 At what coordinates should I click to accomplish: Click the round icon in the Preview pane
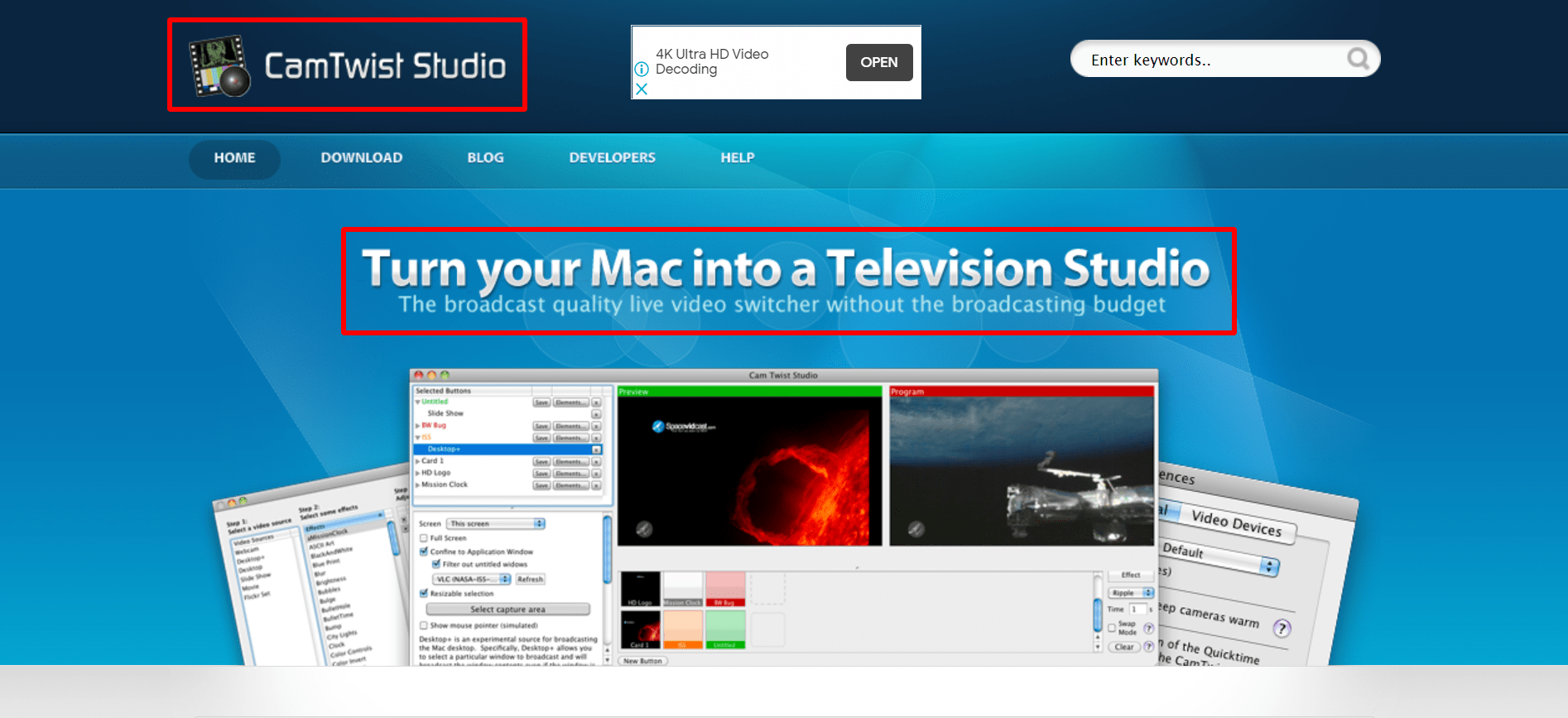click(644, 529)
